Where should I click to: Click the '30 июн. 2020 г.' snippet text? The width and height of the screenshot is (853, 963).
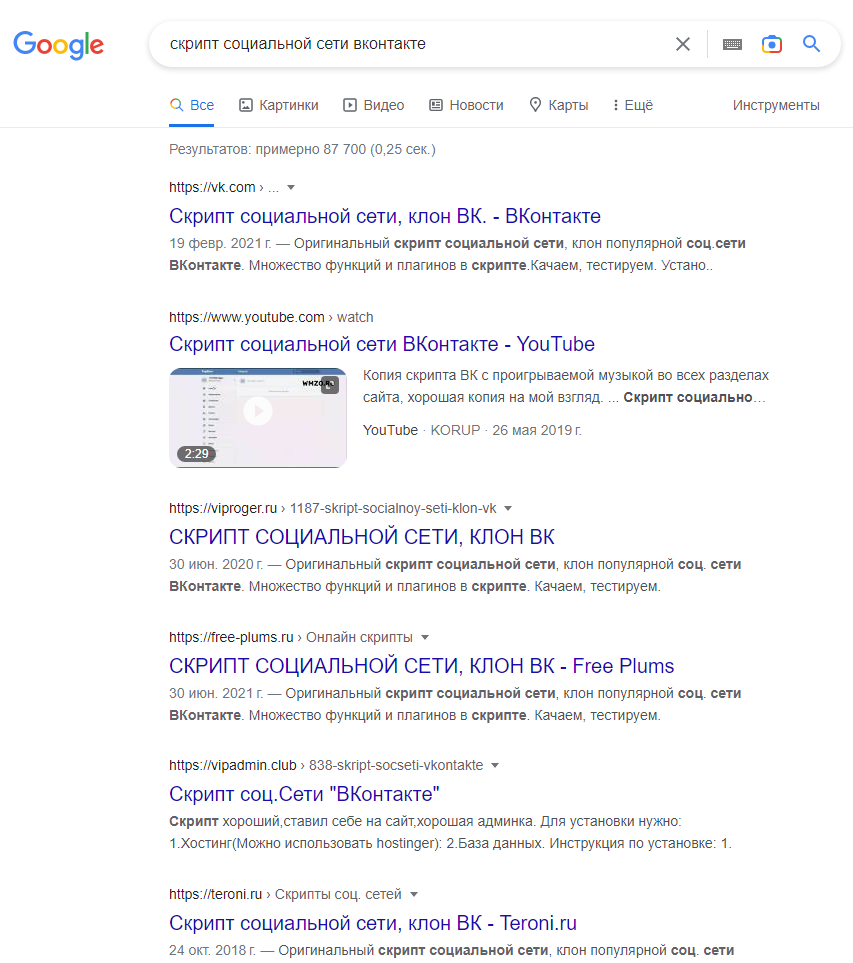(216, 564)
